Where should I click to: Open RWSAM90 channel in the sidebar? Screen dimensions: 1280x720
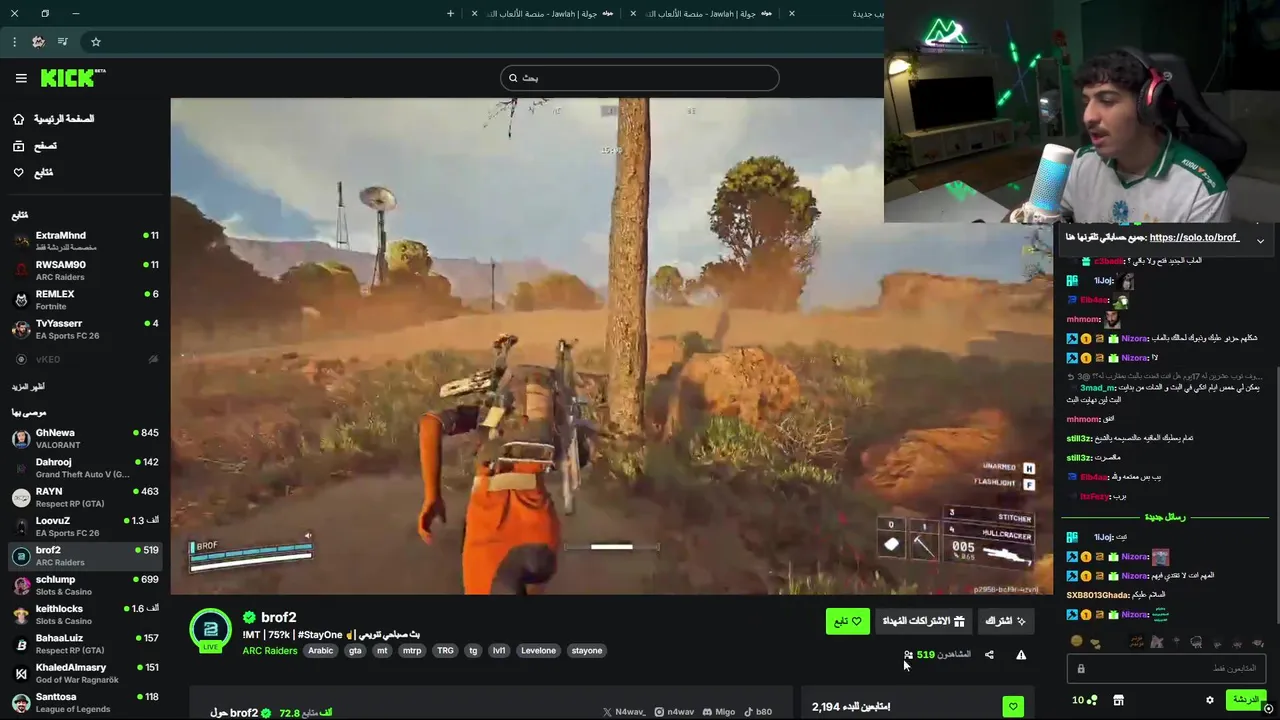(x=85, y=270)
